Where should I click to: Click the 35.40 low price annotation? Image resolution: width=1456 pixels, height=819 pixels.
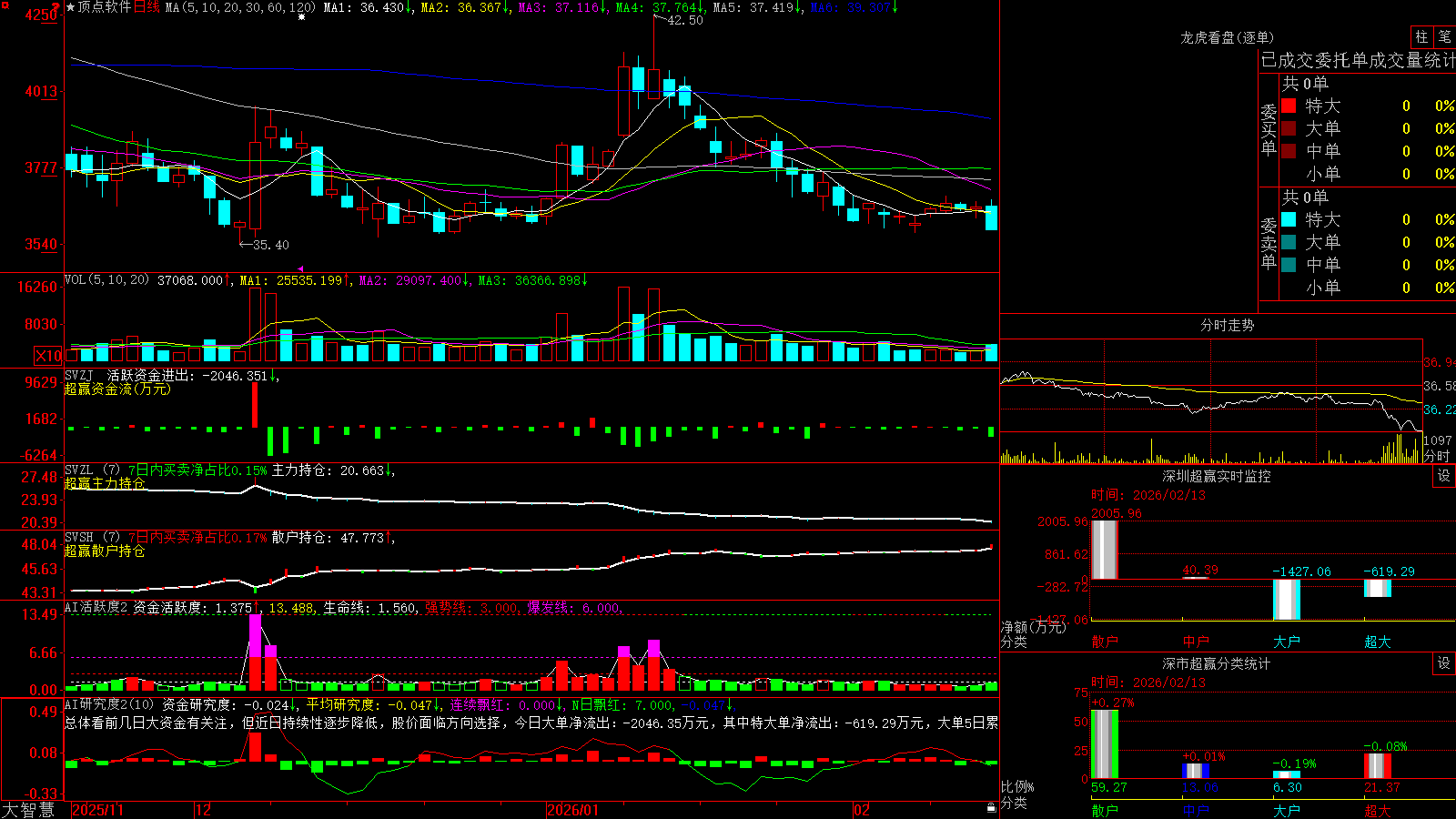(x=271, y=245)
